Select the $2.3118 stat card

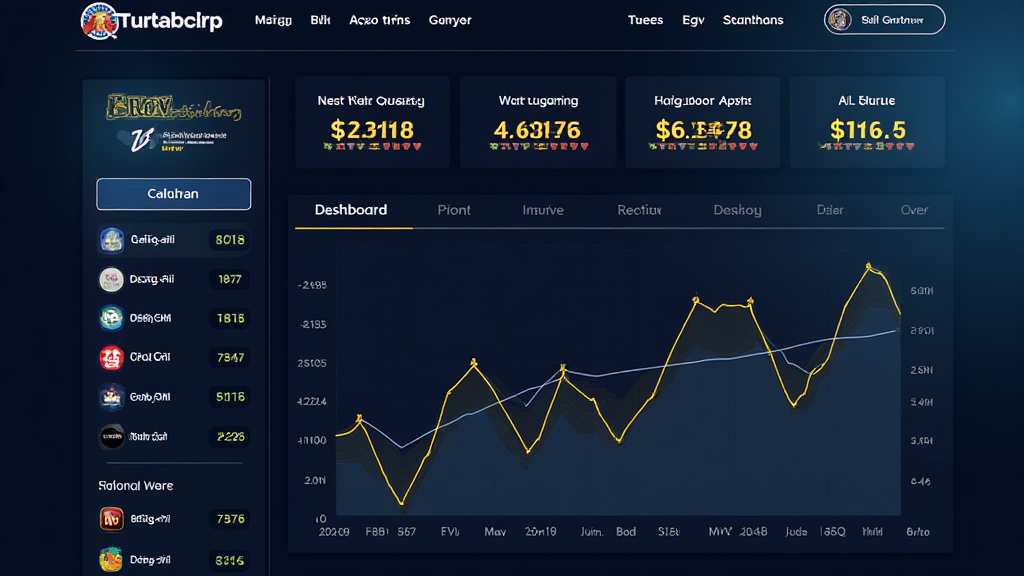pyautogui.click(x=372, y=120)
